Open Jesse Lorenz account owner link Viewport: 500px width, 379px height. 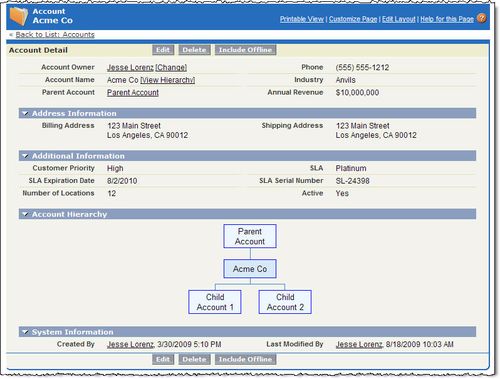tap(130, 67)
